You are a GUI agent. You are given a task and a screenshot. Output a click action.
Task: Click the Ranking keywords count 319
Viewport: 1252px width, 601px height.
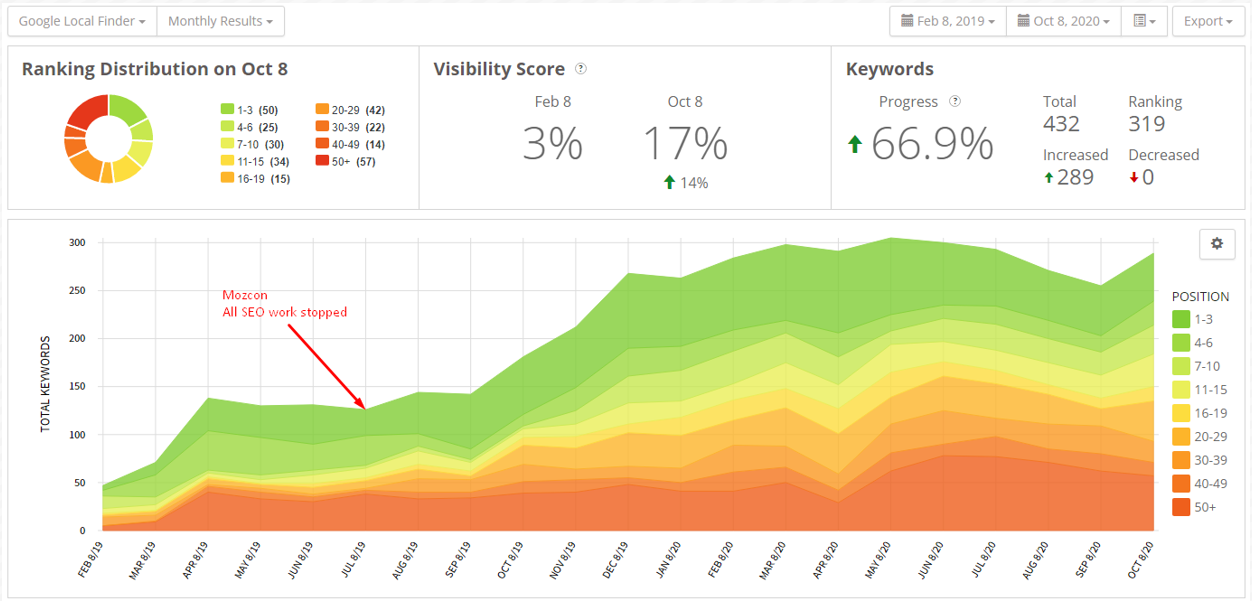pyautogui.click(x=1146, y=124)
